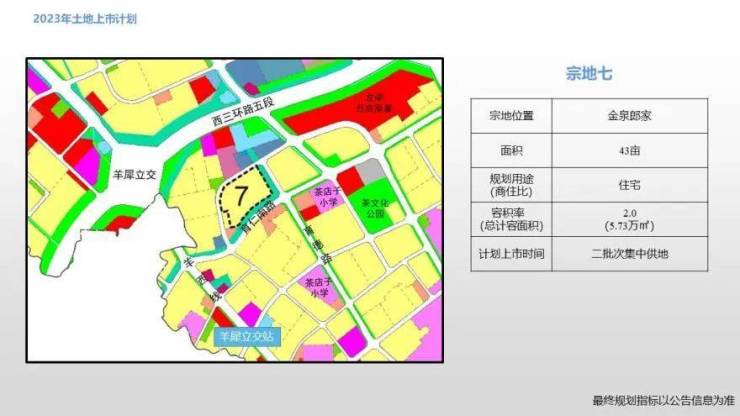Select the '金泉郎家' table cell

(x=630, y=116)
